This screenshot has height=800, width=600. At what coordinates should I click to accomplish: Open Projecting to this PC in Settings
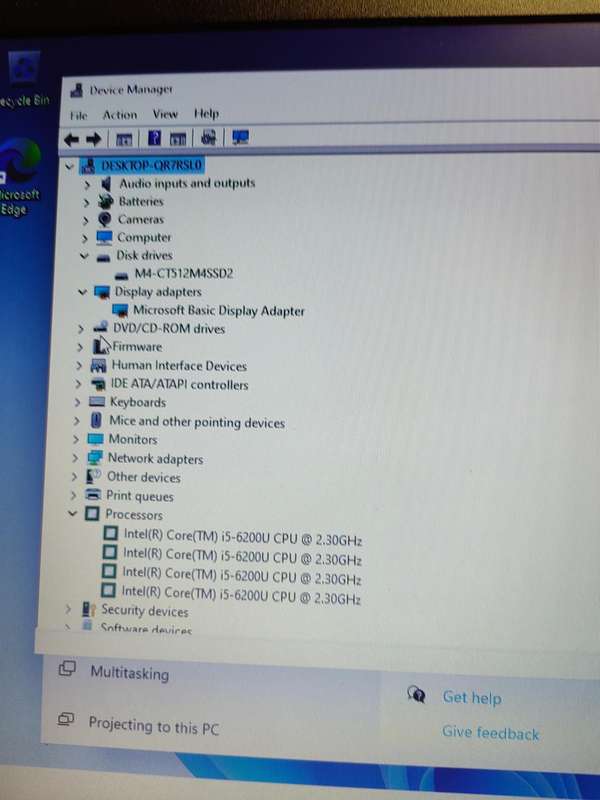pyautogui.click(x=154, y=726)
